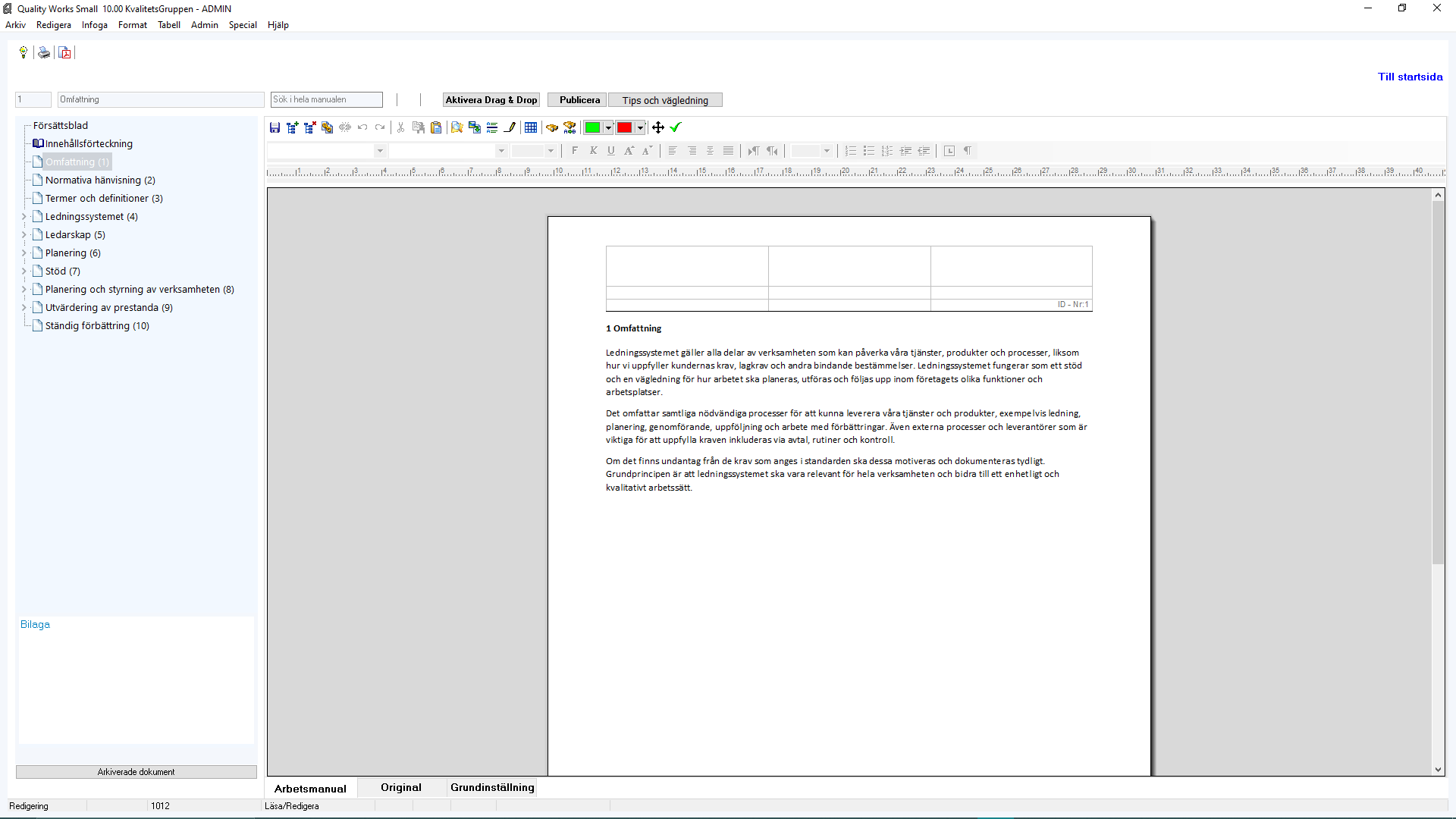Toggle bold (F) formatting
The height and width of the screenshot is (819, 1456).
coord(575,151)
